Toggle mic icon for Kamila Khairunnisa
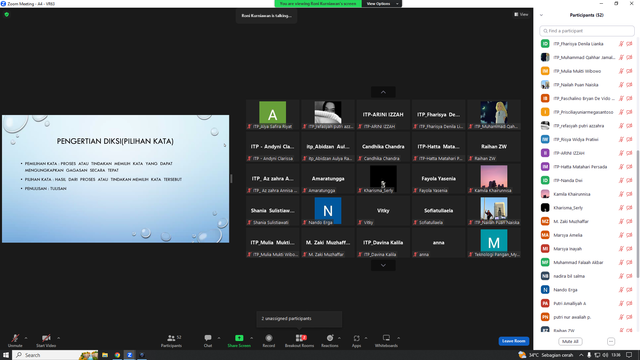Screen dimensions: 640x360 pos(621,194)
